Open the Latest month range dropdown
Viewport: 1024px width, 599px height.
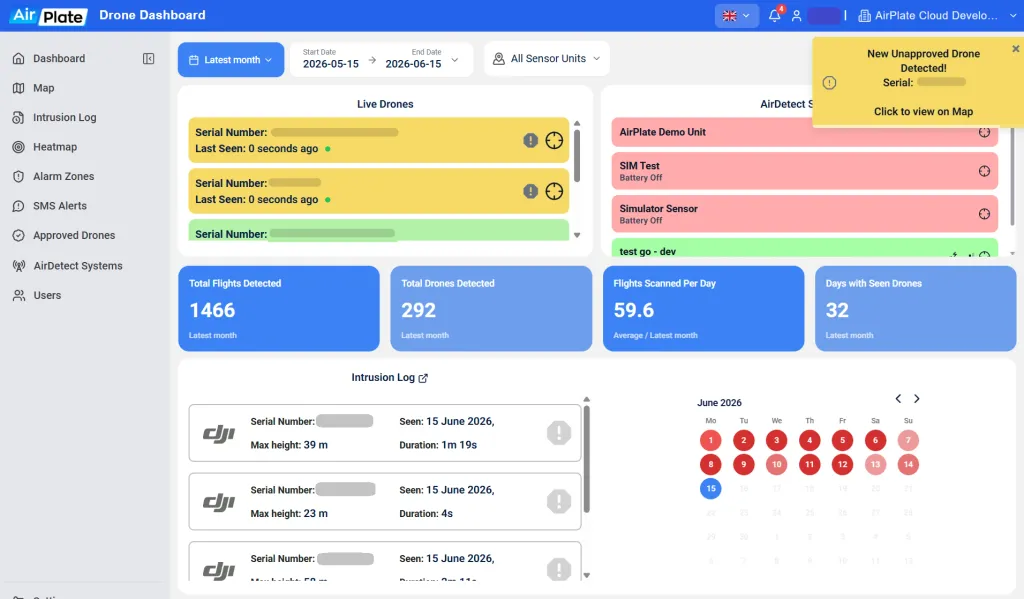[x=231, y=59]
